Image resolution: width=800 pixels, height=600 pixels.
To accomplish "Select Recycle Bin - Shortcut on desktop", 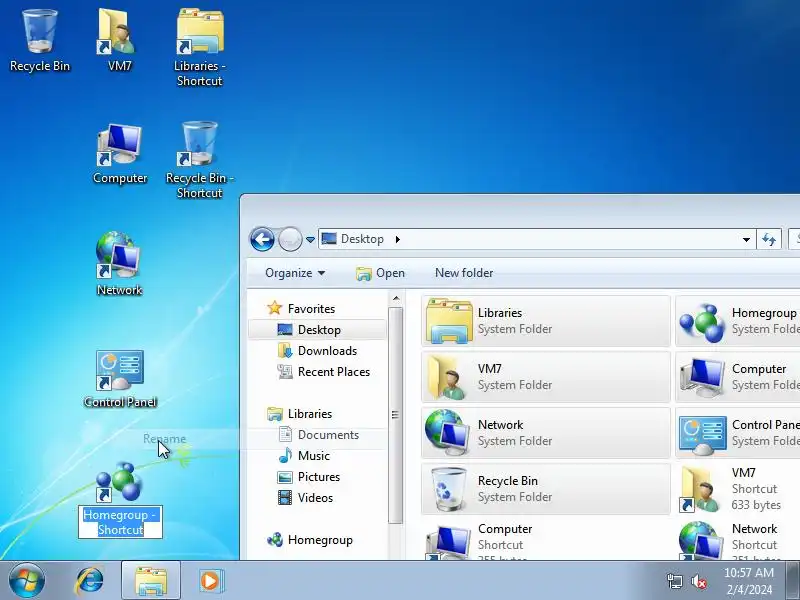I will (x=199, y=159).
